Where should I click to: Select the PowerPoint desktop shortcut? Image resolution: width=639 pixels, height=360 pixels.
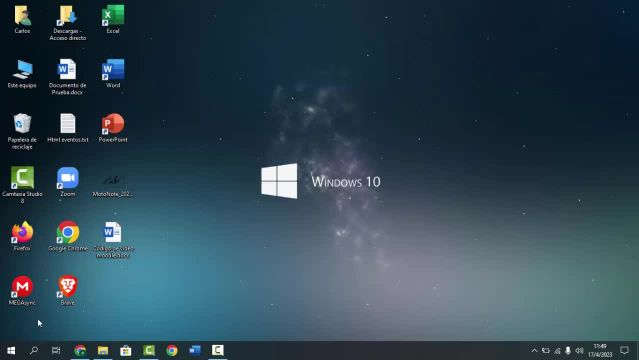pyautogui.click(x=113, y=128)
